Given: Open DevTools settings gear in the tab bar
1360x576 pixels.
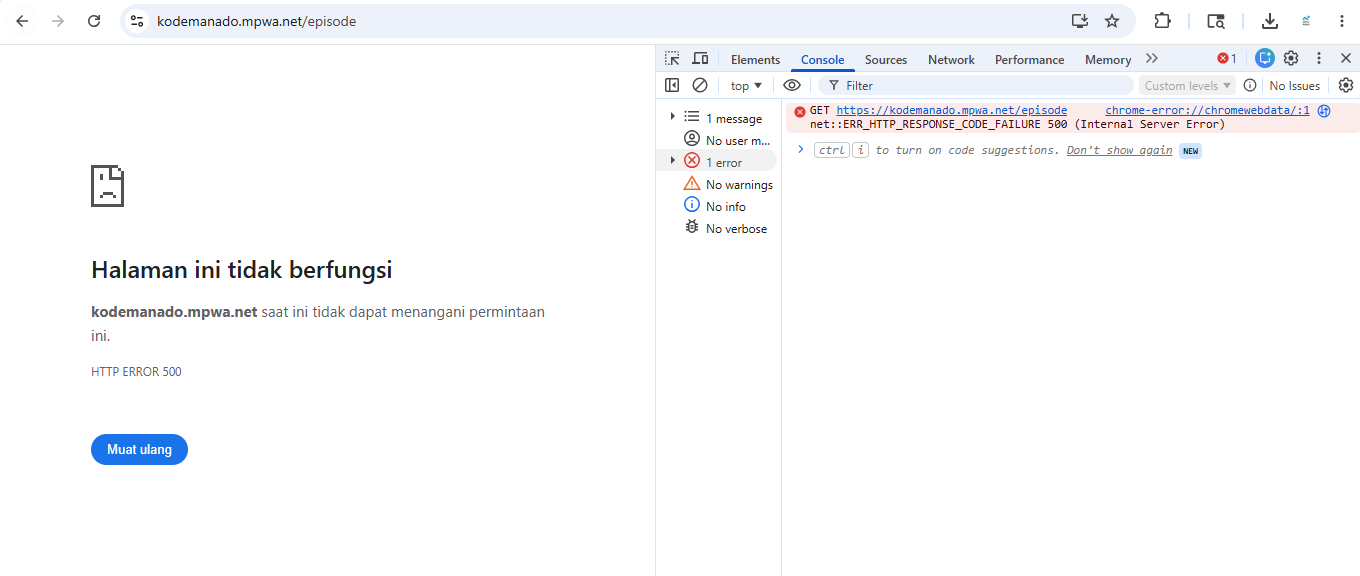Looking at the screenshot, I should pos(1291,59).
